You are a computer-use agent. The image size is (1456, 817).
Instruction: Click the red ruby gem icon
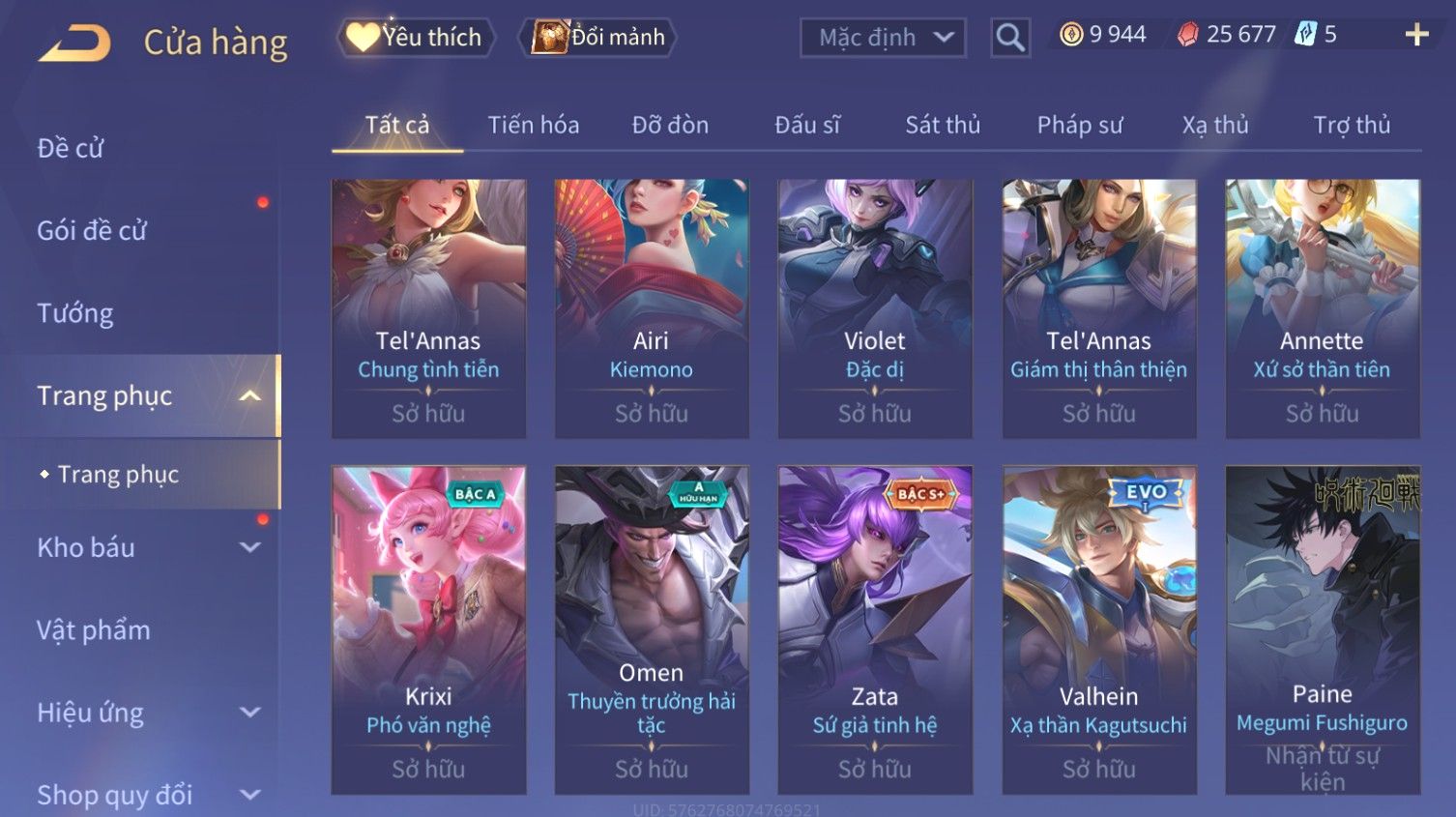(1188, 35)
